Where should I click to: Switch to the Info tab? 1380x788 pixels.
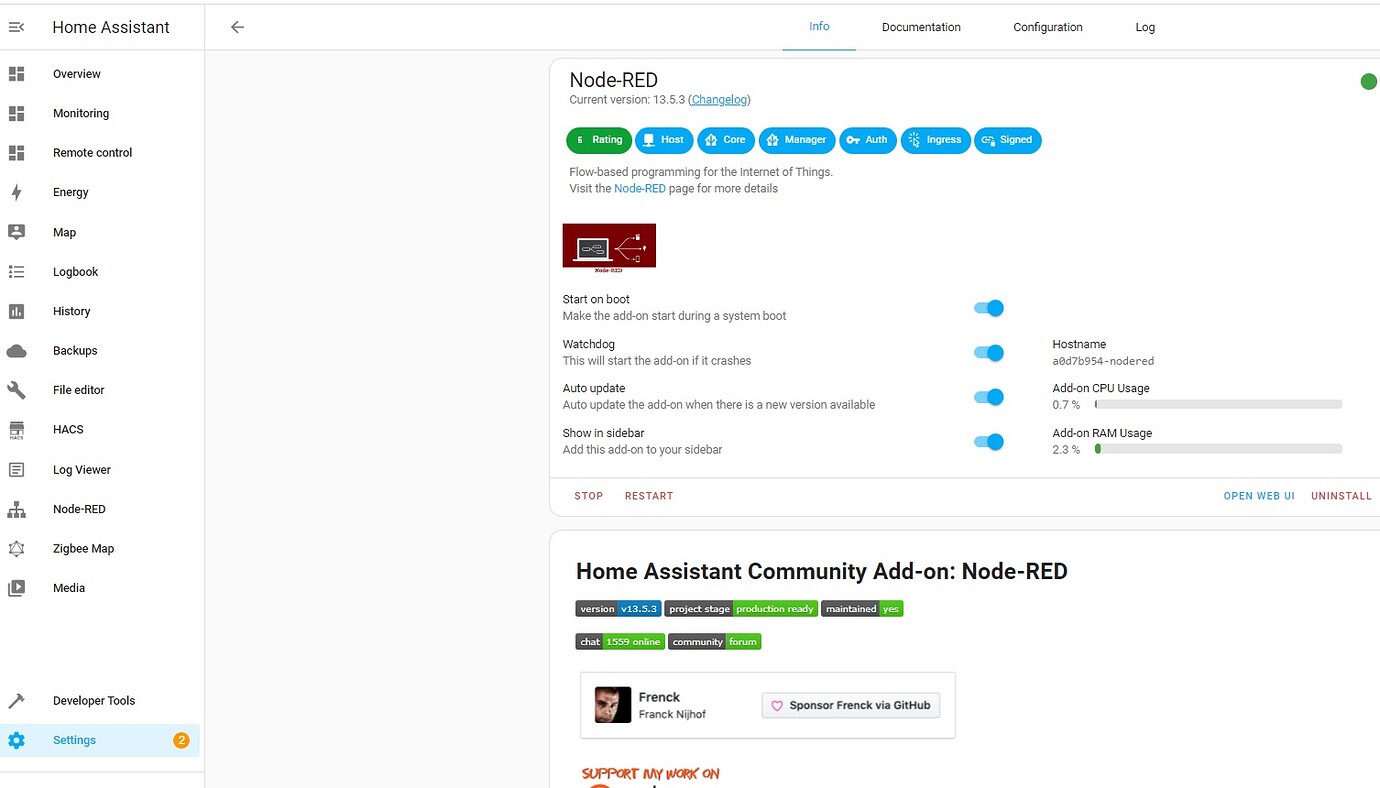point(819,27)
